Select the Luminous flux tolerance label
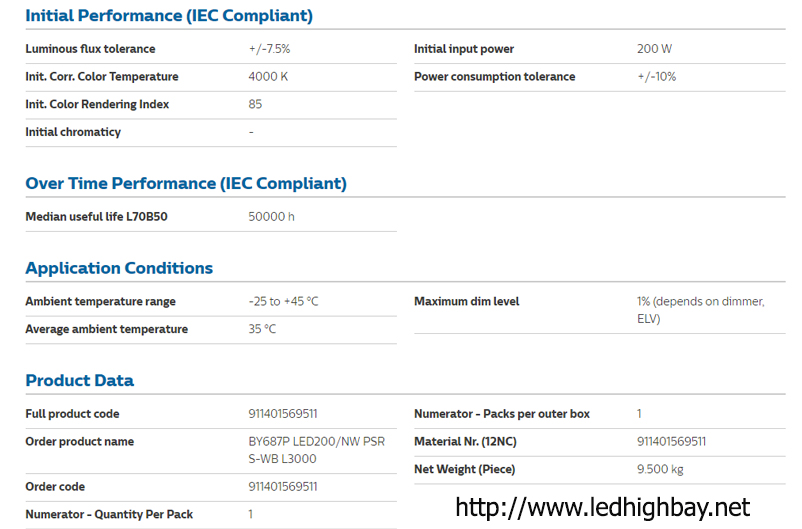802x529 pixels. coord(90,49)
